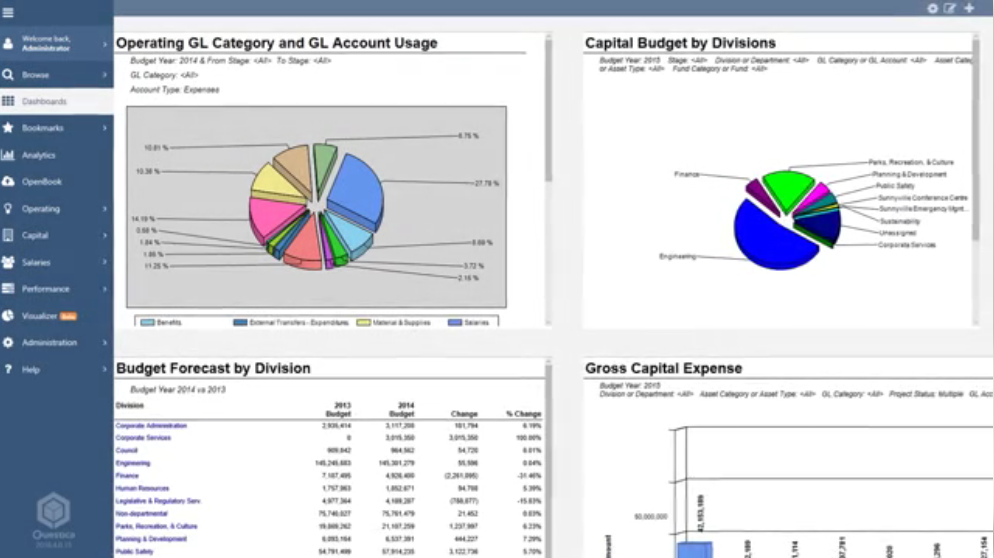Expand the Operating submenu arrow
The height and width of the screenshot is (558, 994).
point(105,209)
